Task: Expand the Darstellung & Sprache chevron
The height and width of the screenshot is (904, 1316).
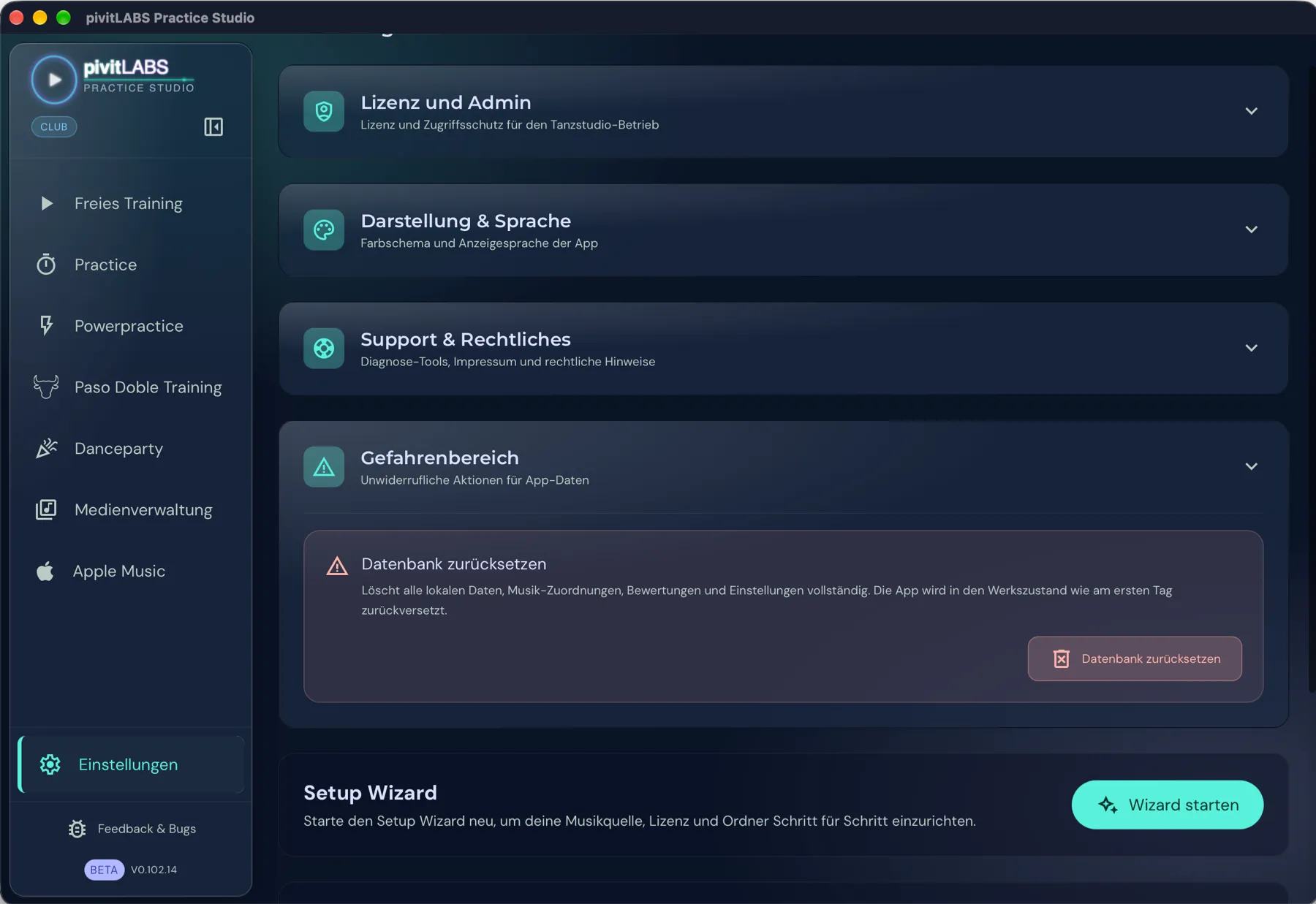Action: 1251,229
